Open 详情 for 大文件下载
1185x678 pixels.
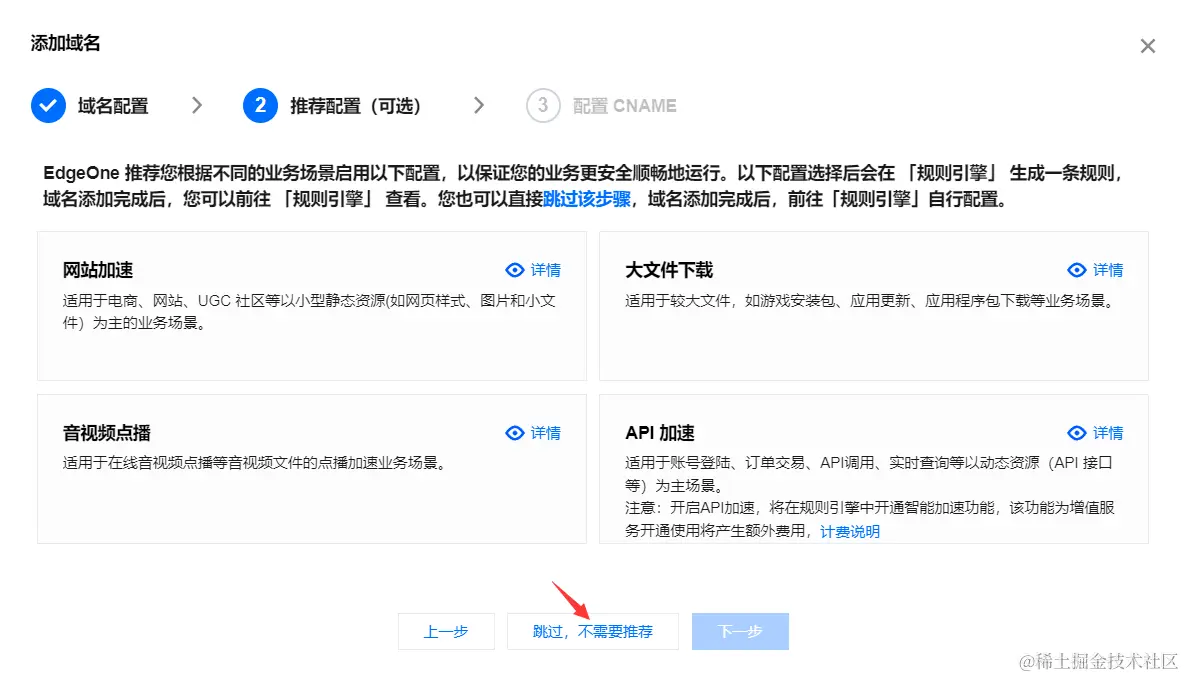coord(1107,270)
